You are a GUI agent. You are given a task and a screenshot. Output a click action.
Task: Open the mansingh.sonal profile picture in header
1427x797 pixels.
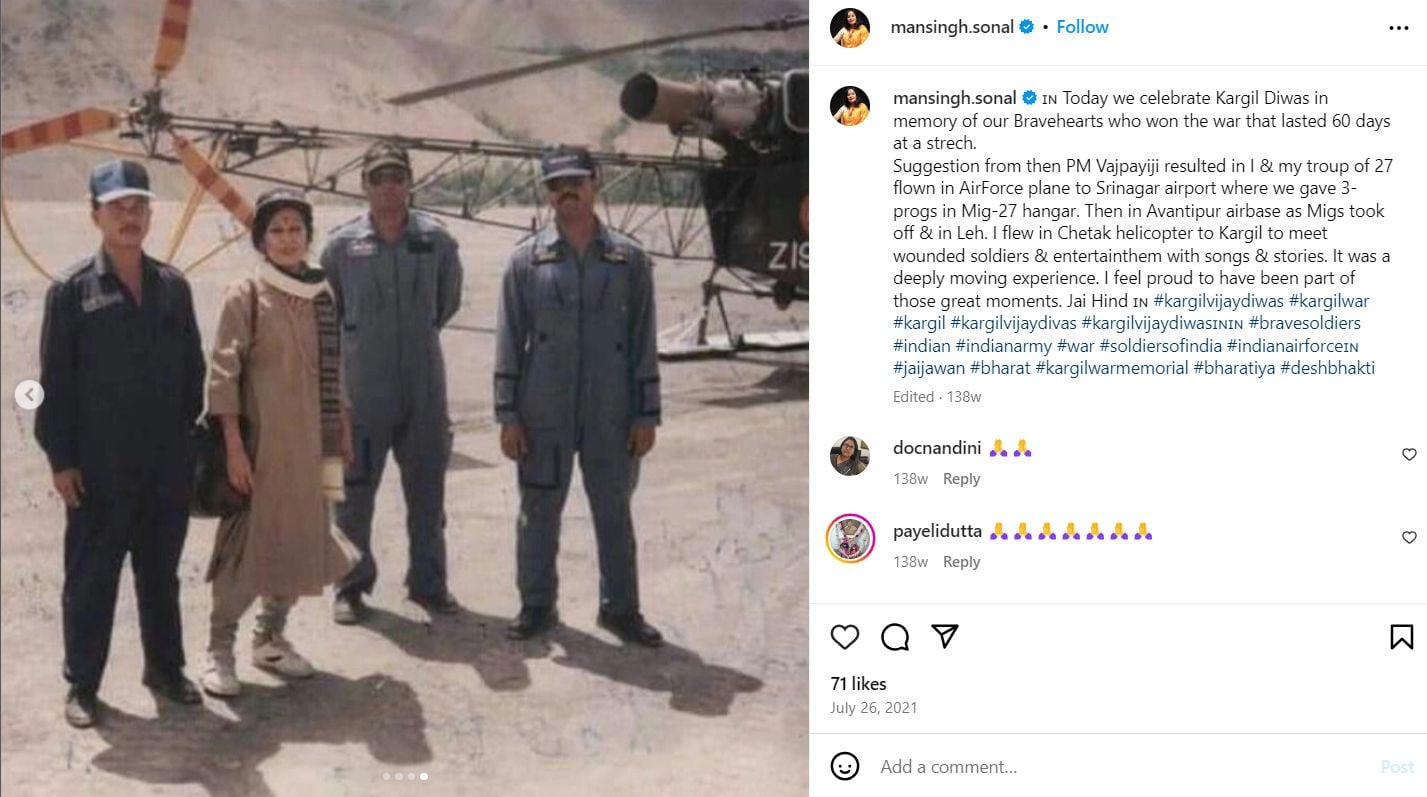click(x=850, y=28)
